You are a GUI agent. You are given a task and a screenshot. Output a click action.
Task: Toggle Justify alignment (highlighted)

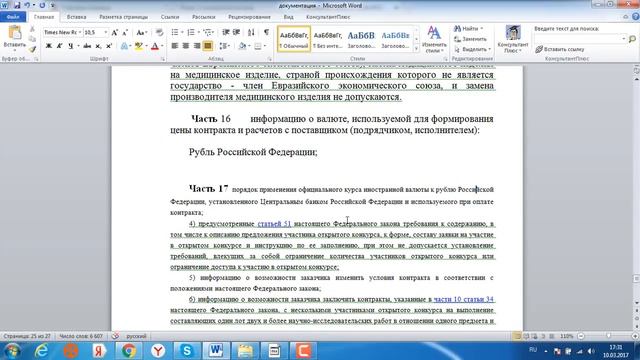point(208,46)
